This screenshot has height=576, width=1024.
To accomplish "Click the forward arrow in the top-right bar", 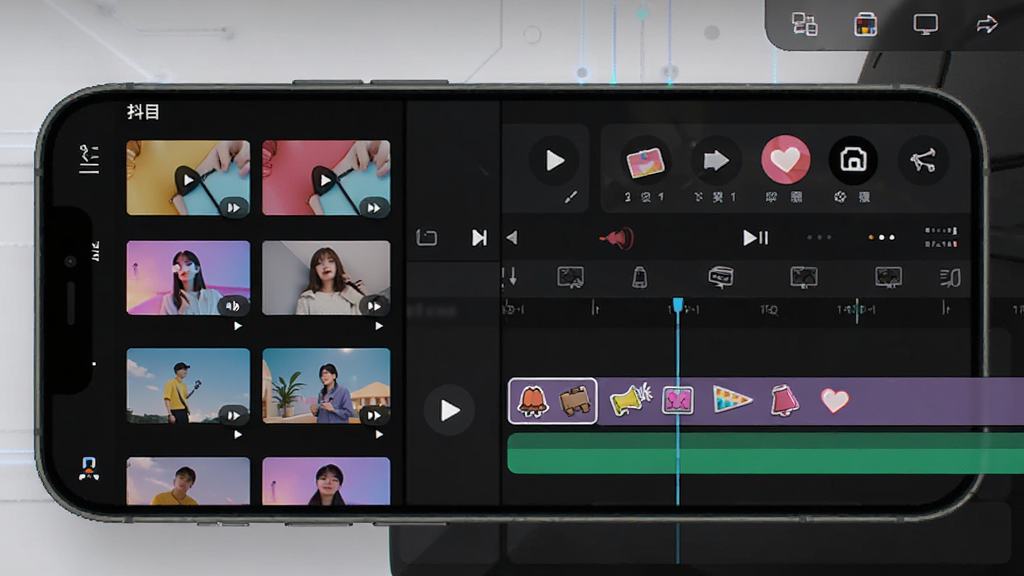I will tap(987, 25).
